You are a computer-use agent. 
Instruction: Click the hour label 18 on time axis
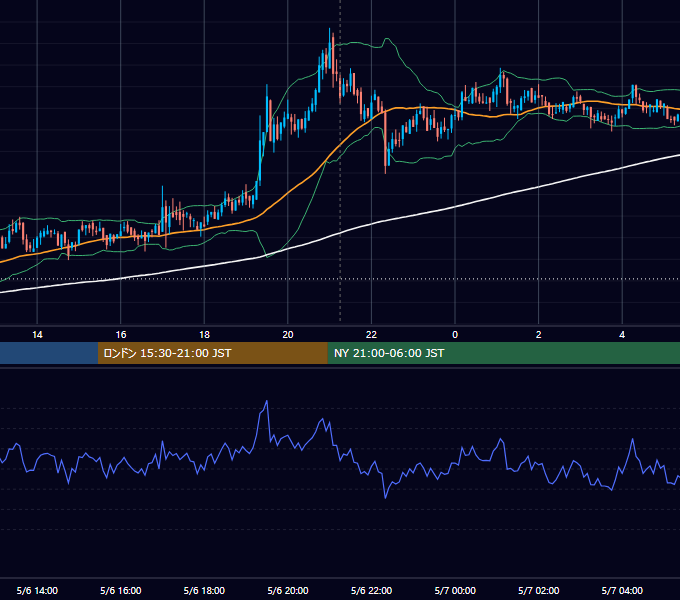[204, 335]
